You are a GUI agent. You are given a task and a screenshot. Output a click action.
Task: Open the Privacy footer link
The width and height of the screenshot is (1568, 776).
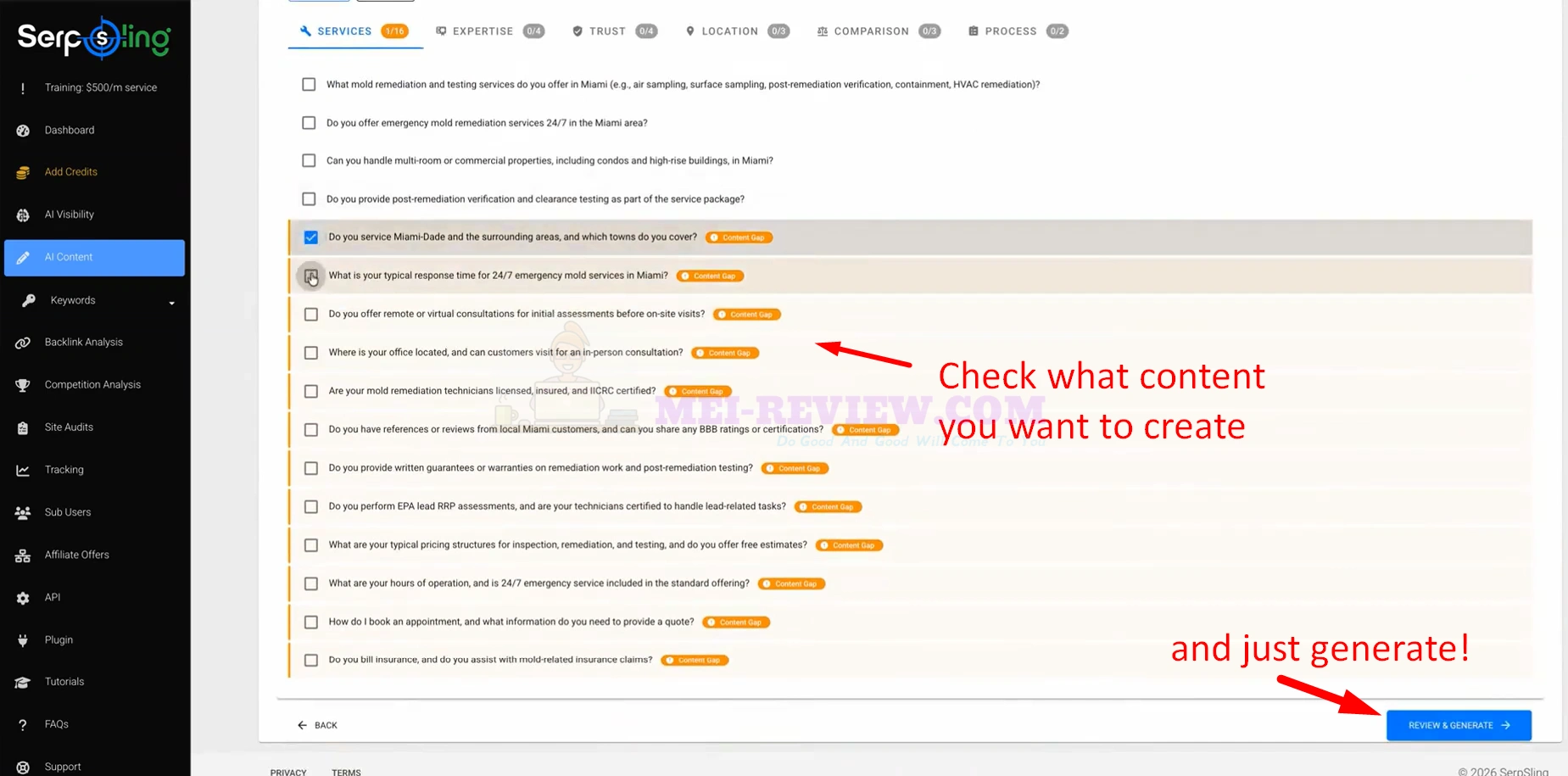[288, 772]
